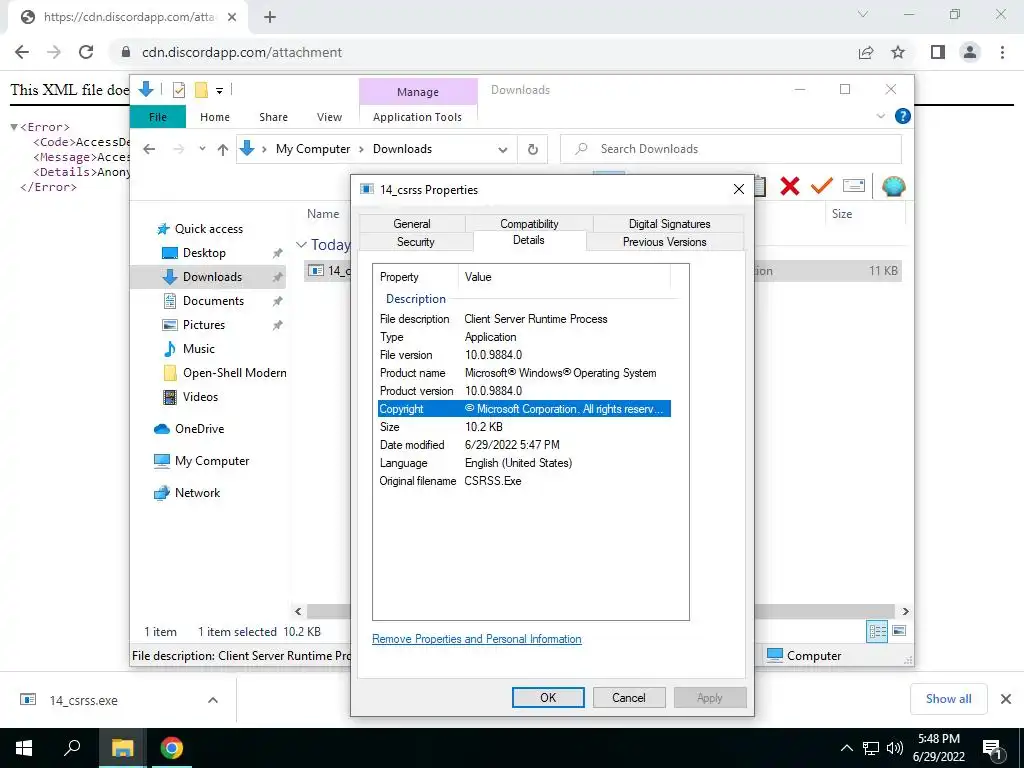Open the Application Tools ribbon tab
The image size is (1024, 768).
tap(417, 117)
